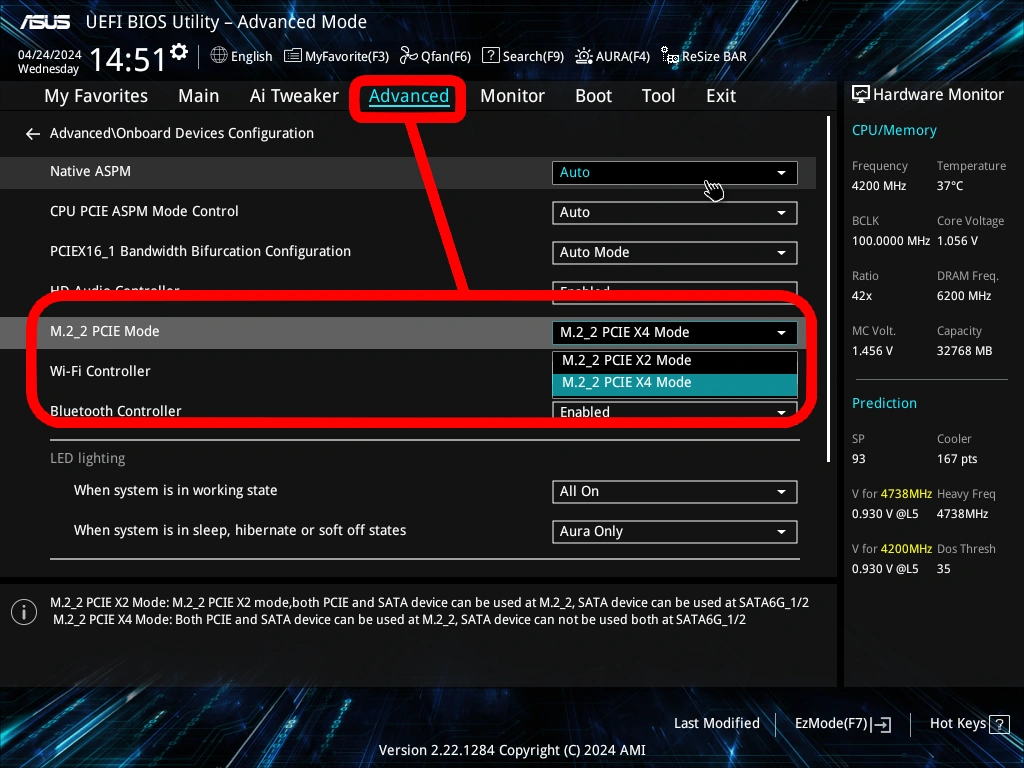Viewport: 1024px width, 768px height.
Task: Open the Hot Keys question mark icon
Action: pyautogui.click(x=999, y=724)
